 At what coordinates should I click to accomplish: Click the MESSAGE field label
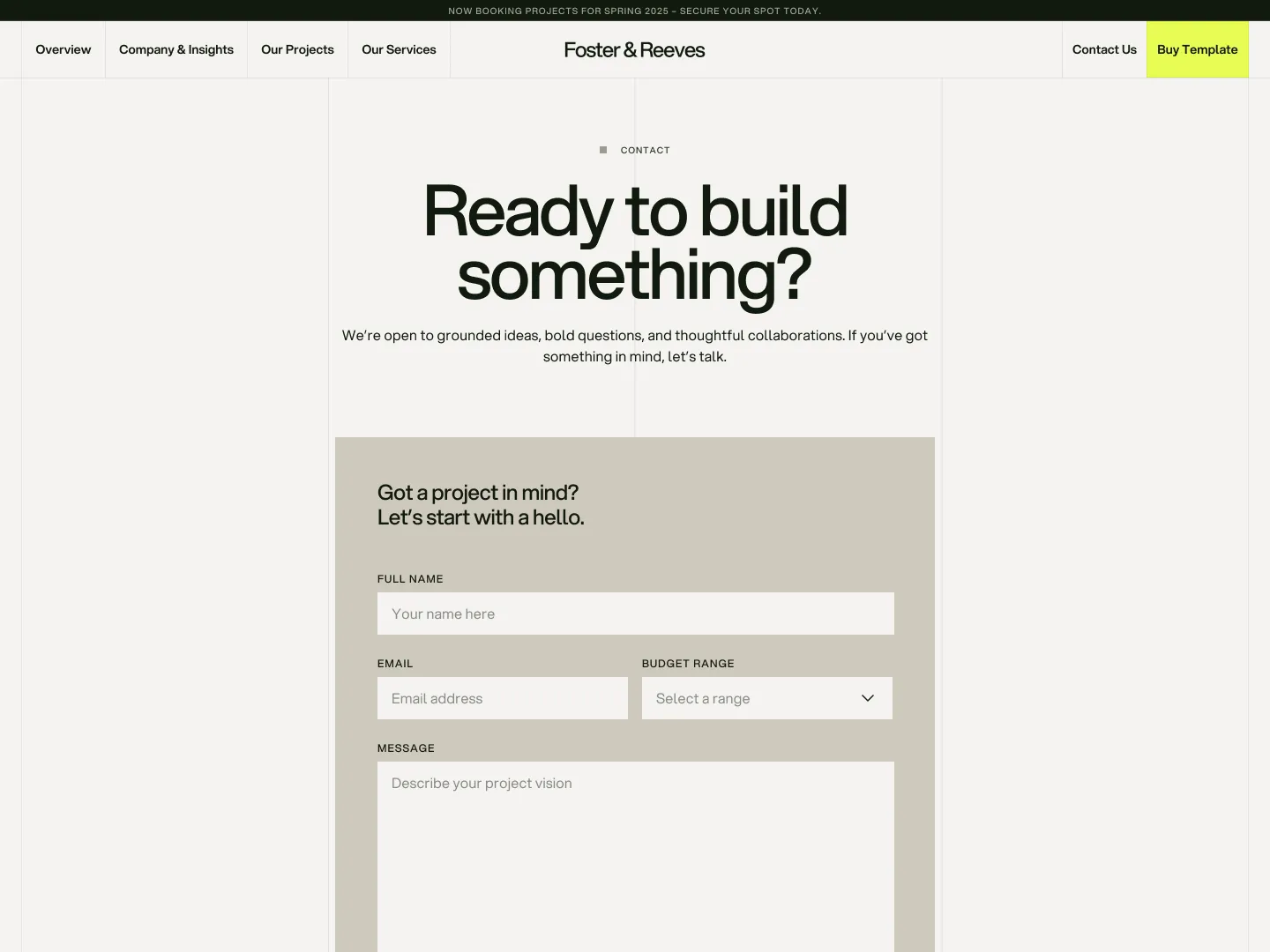point(406,748)
